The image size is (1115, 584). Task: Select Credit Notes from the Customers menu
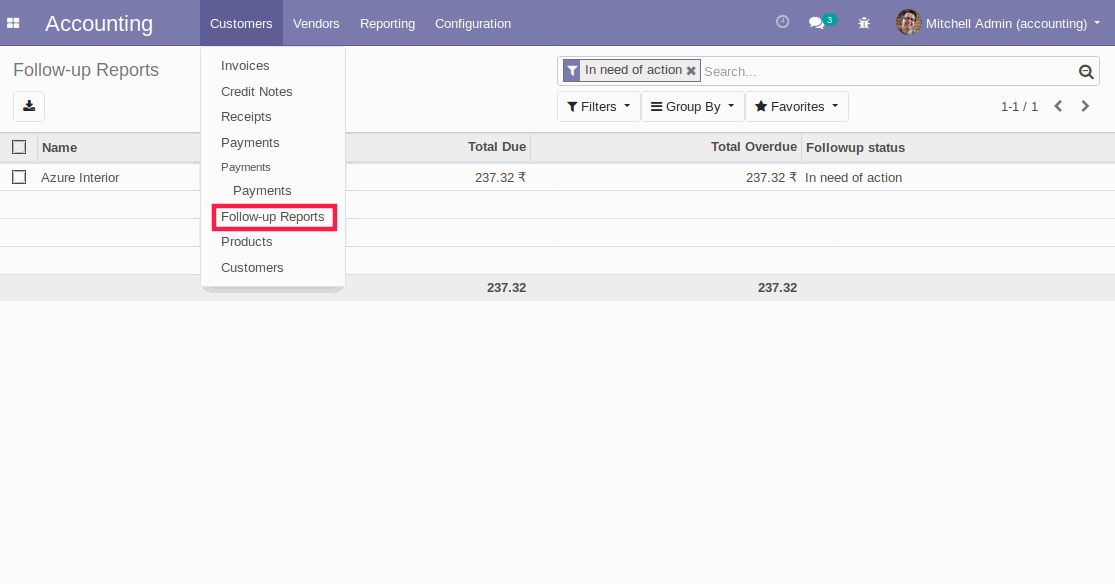click(257, 92)
